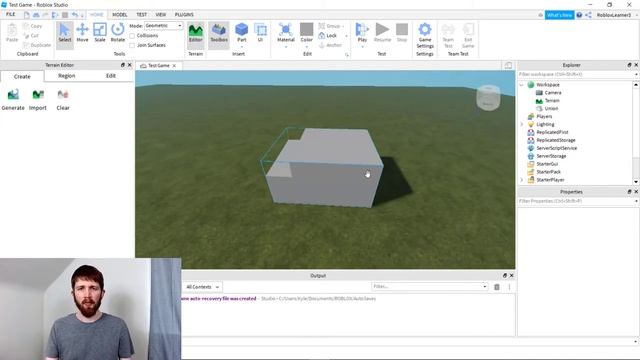Enable the Join Surfaces checkbox
The width and height of the screenshot is (640, 360).
[132, 45]
